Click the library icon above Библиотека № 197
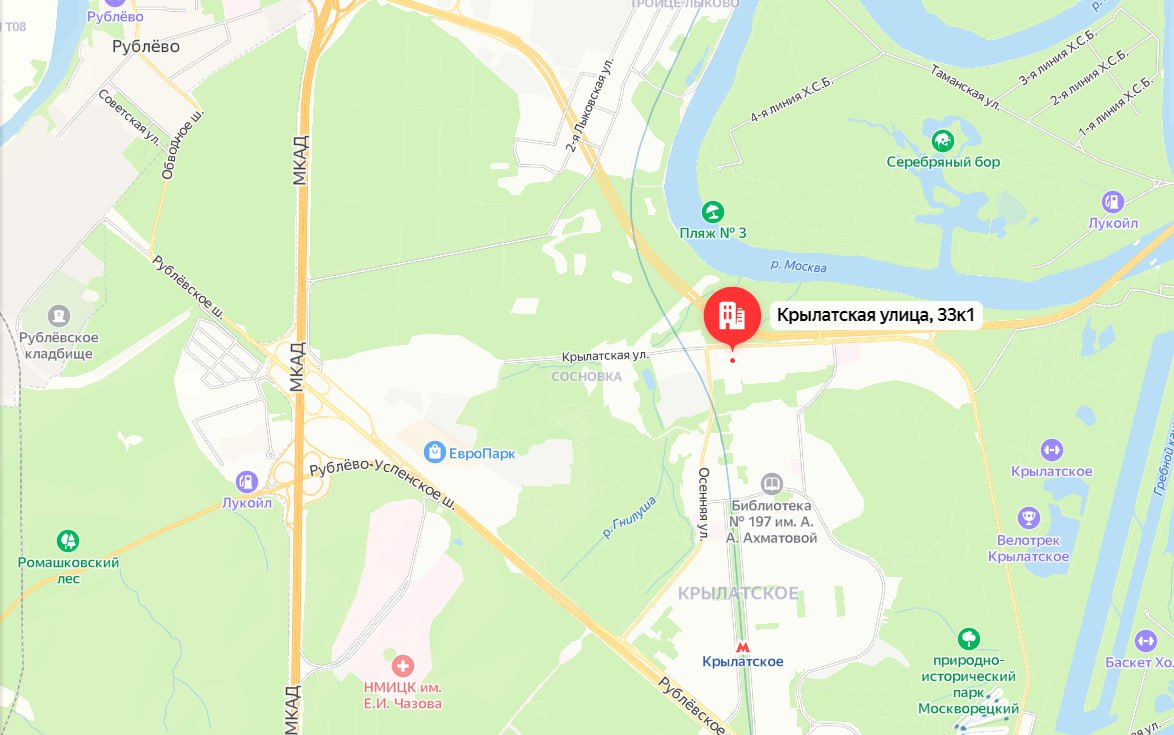Image resolution: width=1174 pixels, height=735 pixels. coord(771,484)
